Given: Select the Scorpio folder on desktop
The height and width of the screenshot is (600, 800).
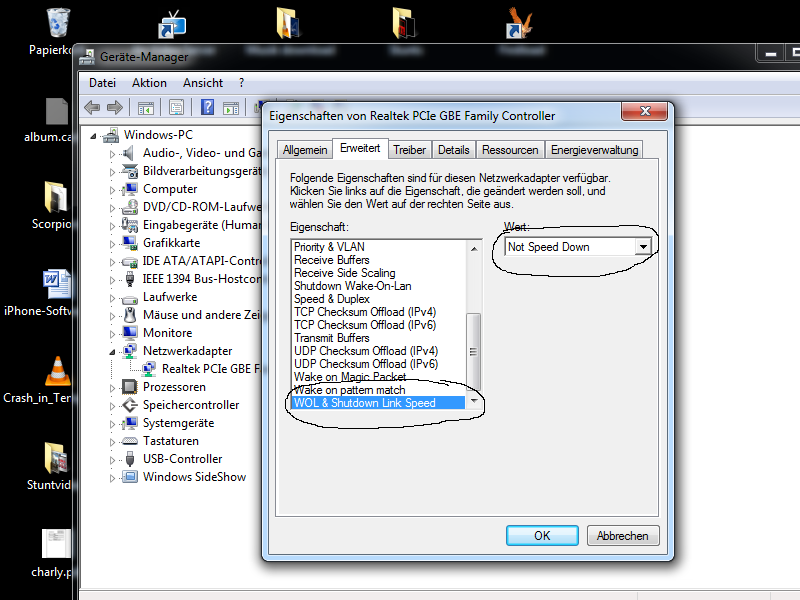Looking at the screenshot, I should coord(55,197).
